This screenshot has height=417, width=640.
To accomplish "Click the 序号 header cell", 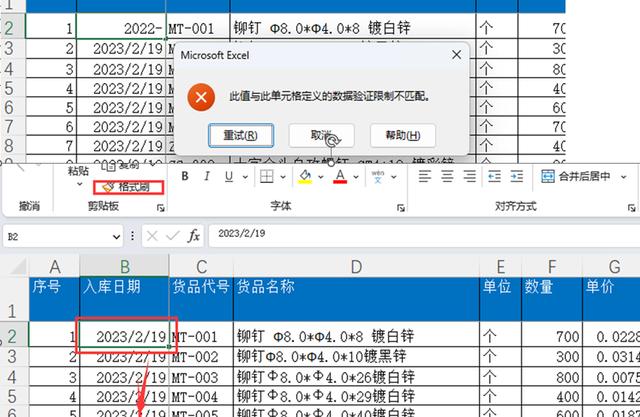I will 54,299.
